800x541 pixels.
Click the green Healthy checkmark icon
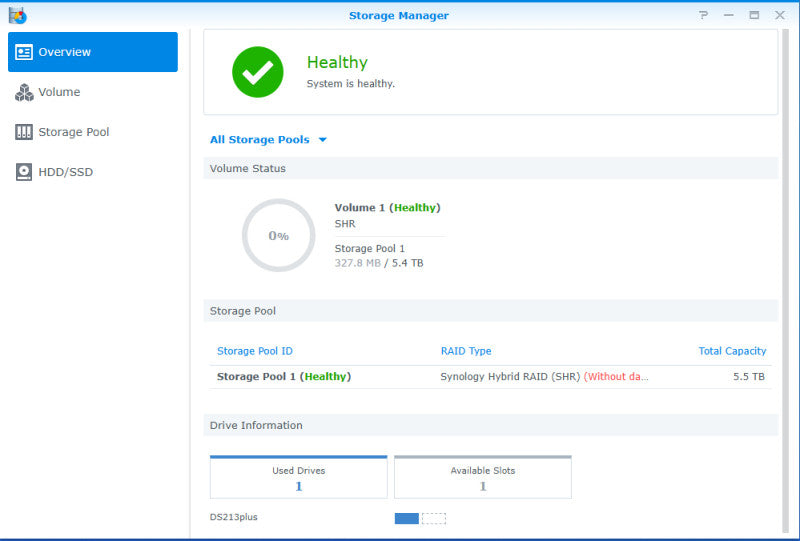point(258,72)
